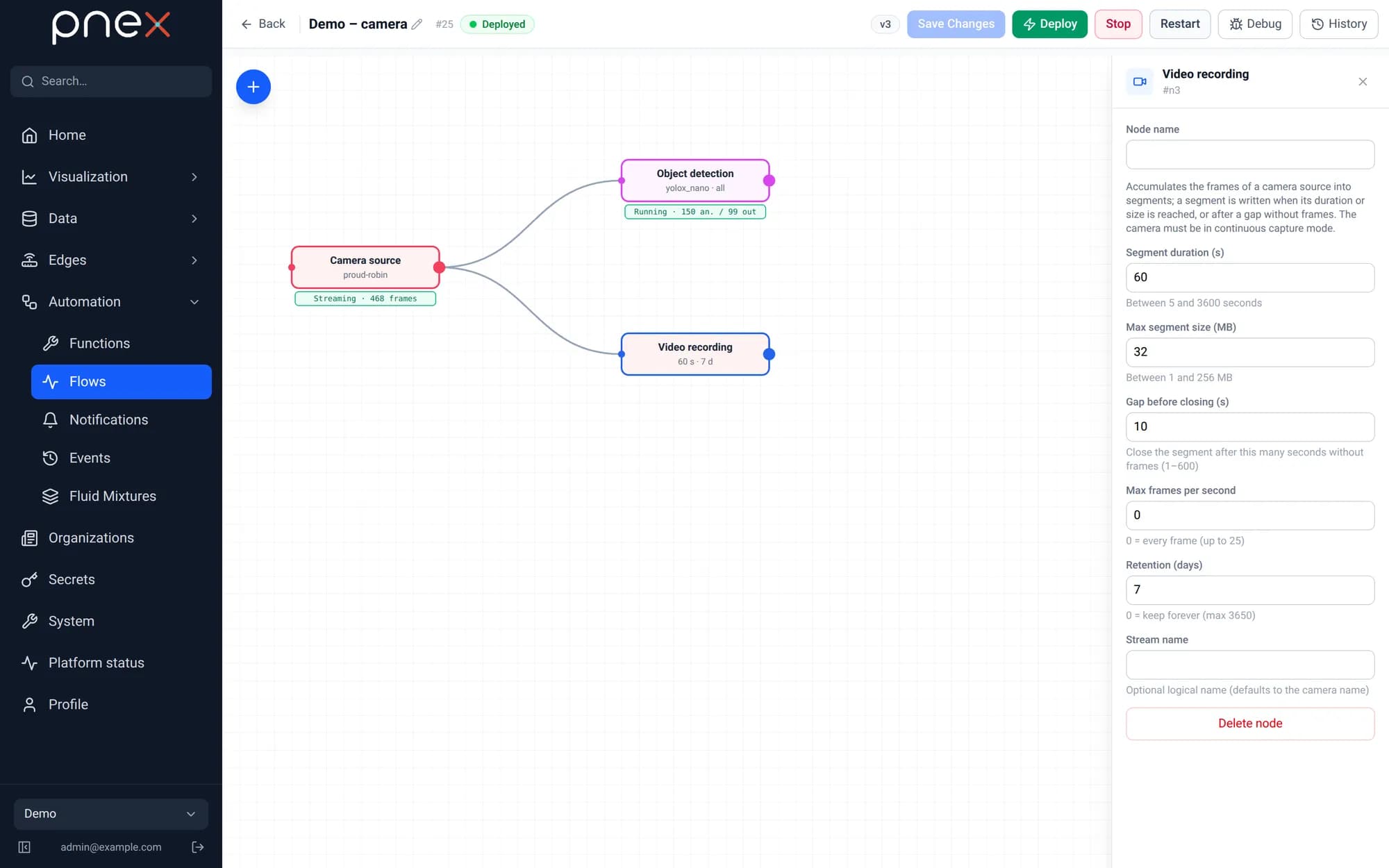Open the version History
This screenshot has width=1389, height=868.
pyautogui.click(x=1338, y=24)
